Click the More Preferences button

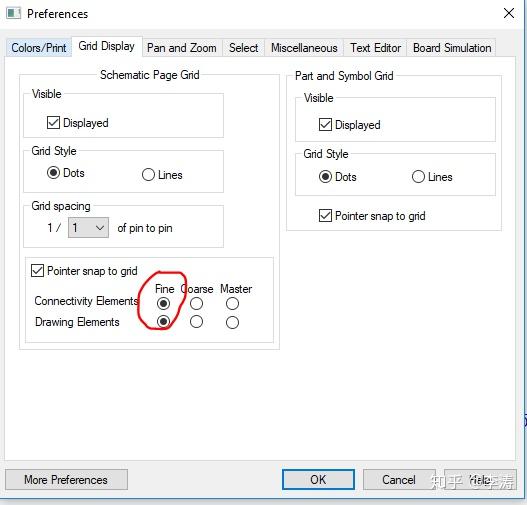(66, 479)
